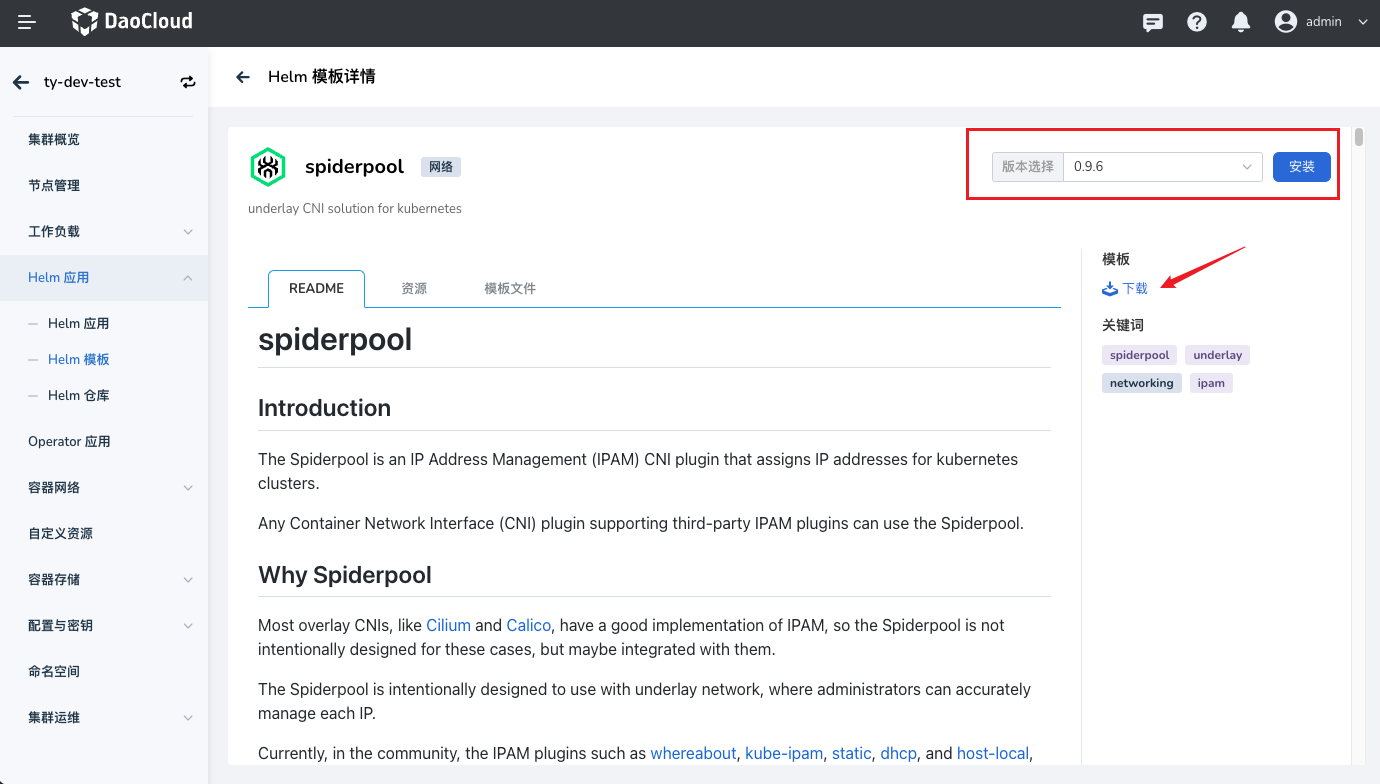The height and width of the screenshot is (784, 1380).
Task: Click the 安装 install button
Action: [1301, 167]
